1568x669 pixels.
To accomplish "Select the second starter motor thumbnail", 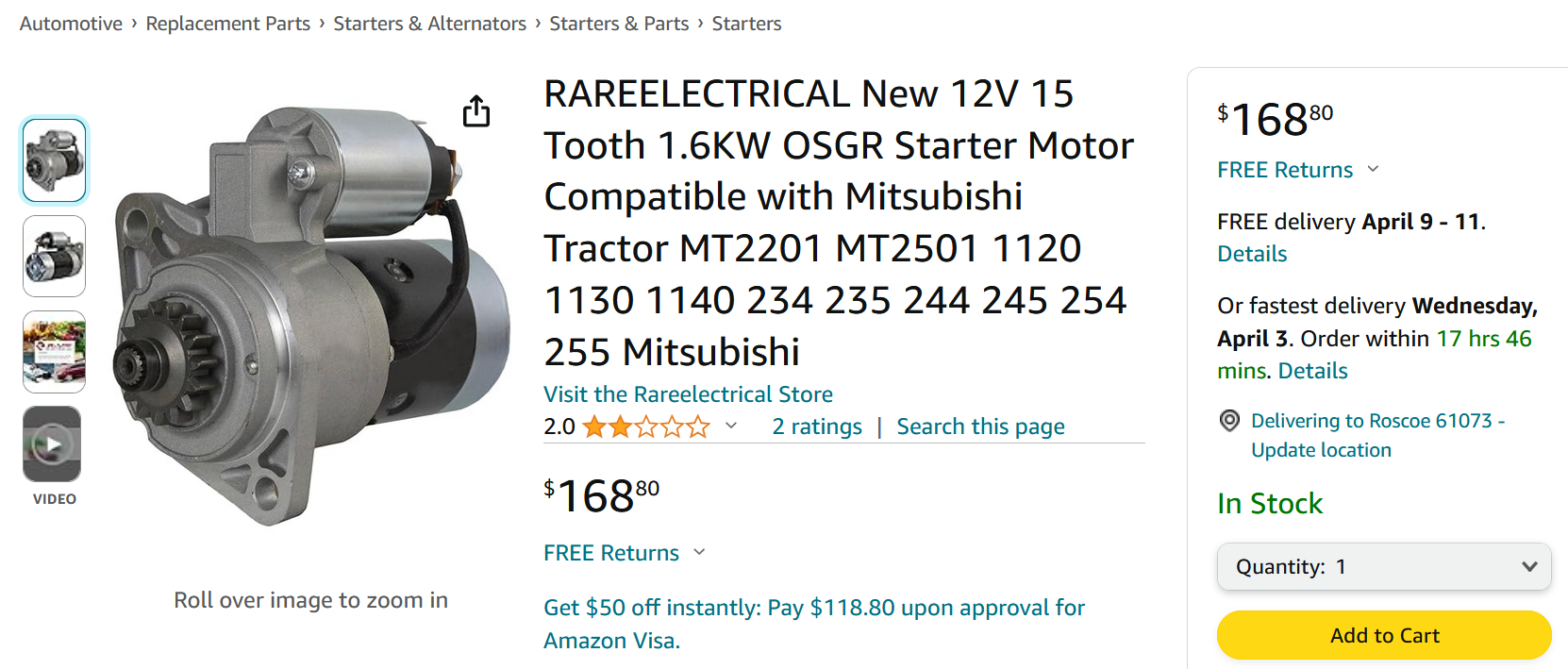I will coord(54,256).
